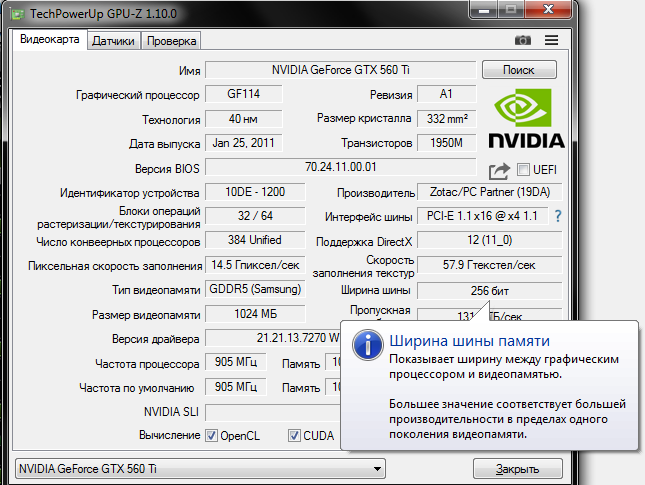Click the blue info tooltip icon

pyautogui.click(x=368, y=345)
